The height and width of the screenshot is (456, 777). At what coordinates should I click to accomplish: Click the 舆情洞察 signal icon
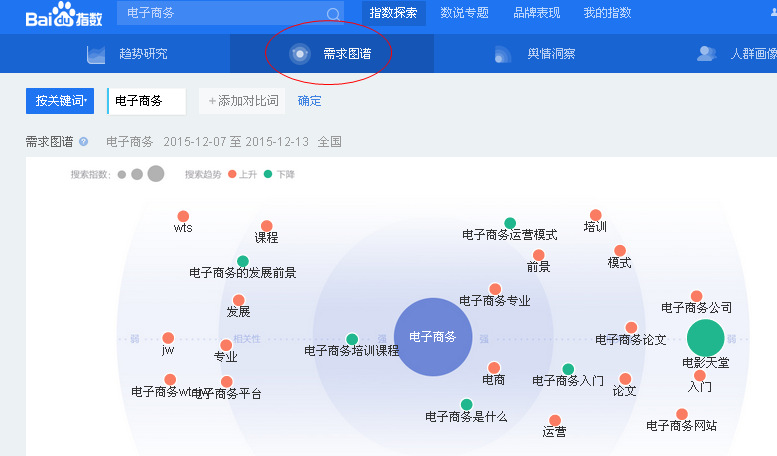pyautogui.click(x=502, y=54)
